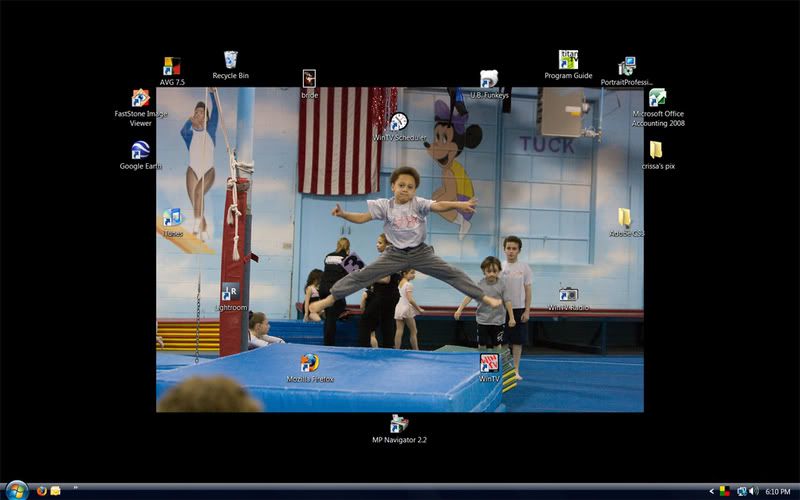Open the Windows Start menu orb
Screen dimensions: 800x500
pos(16,490)
